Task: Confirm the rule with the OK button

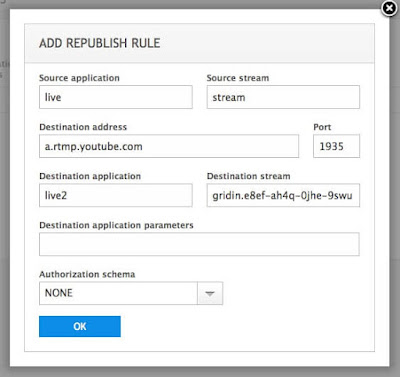Action: pyautogui.click(x=80, y=326)
